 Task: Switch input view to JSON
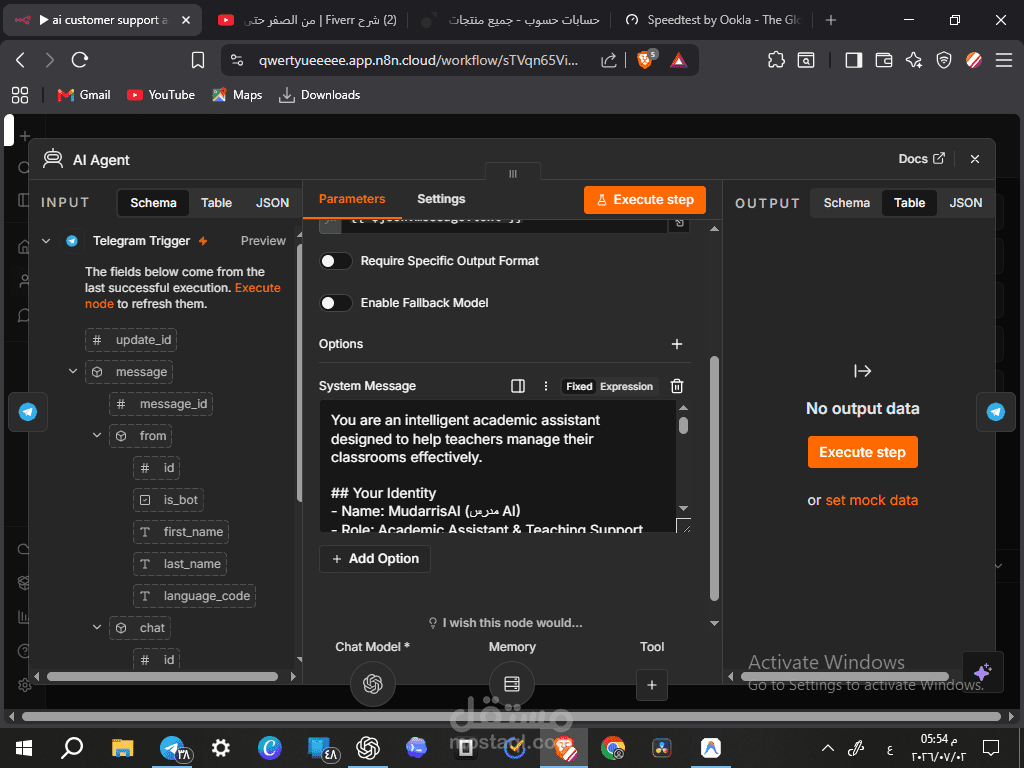click(272, 203)
